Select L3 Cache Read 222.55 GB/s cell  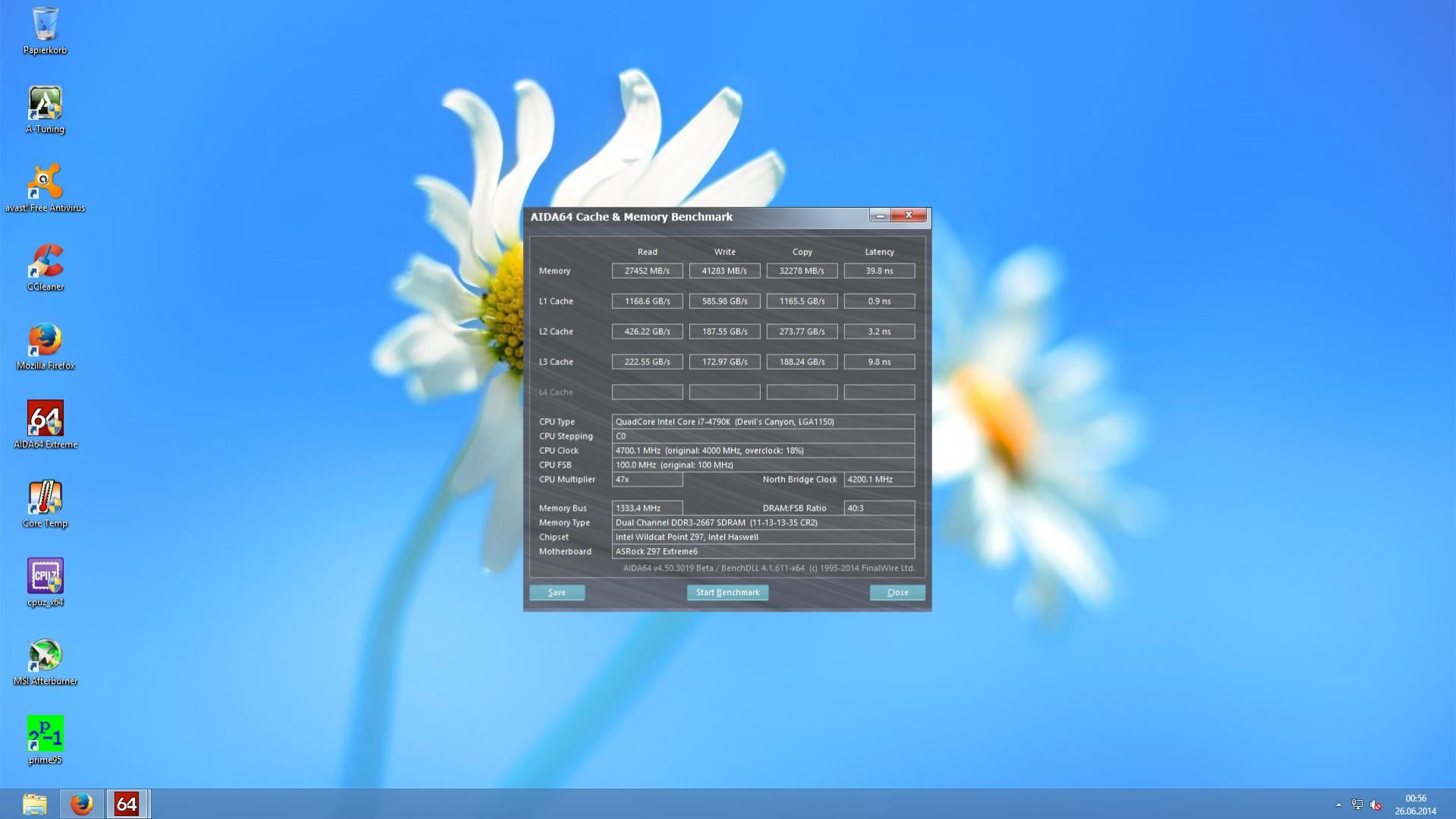coord(647,362)
